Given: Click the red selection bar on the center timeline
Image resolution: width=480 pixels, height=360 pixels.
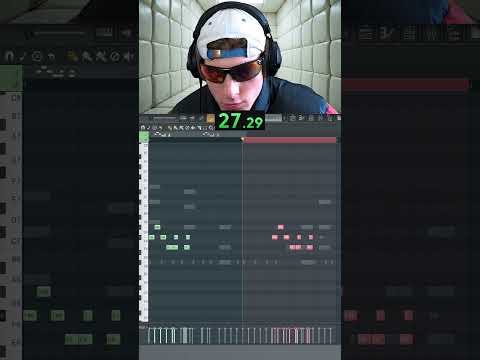Looking at the screenshot, I should click(x=290, y=140).
